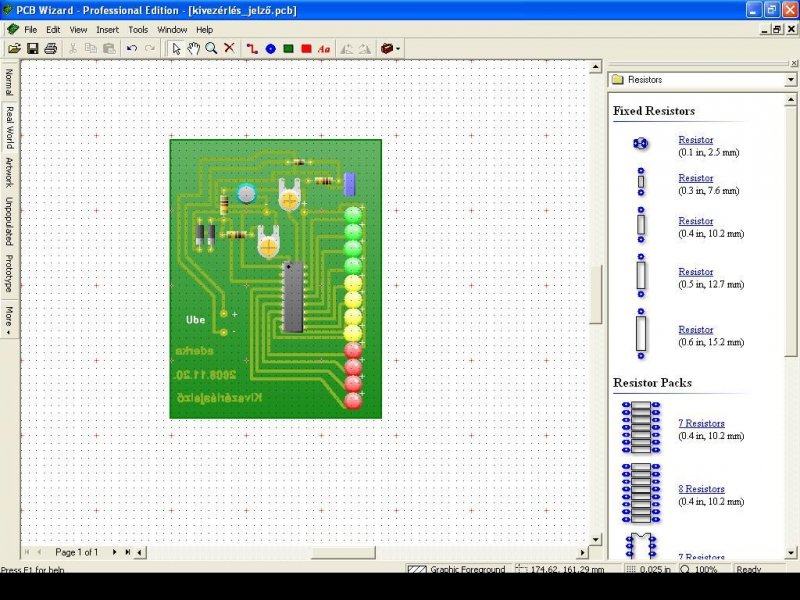This screenshot has height=600, width=800.
Task: Open the Insert menu
Action: [x=108, y=30]
